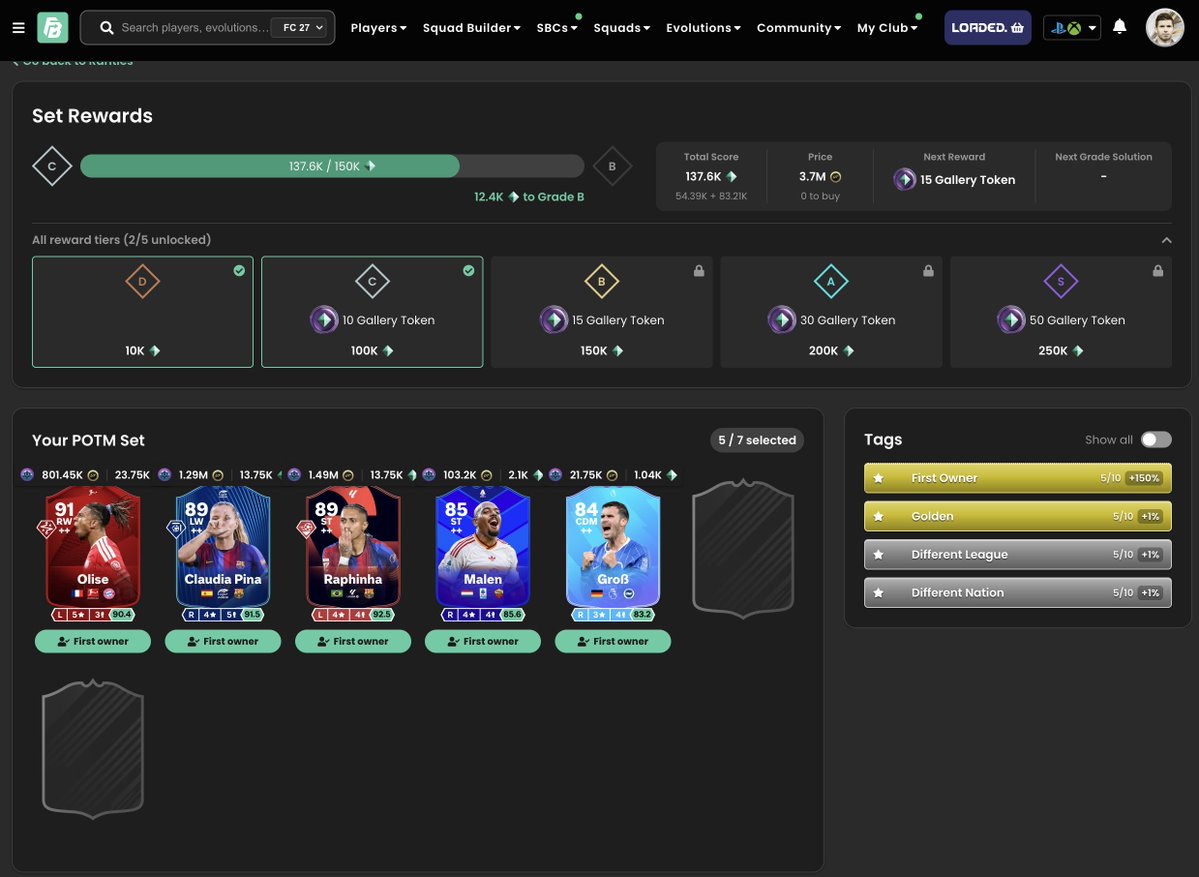
Task: Click the star icon on Different League tag
Action: pyautogui.click(x=879, y=554)
